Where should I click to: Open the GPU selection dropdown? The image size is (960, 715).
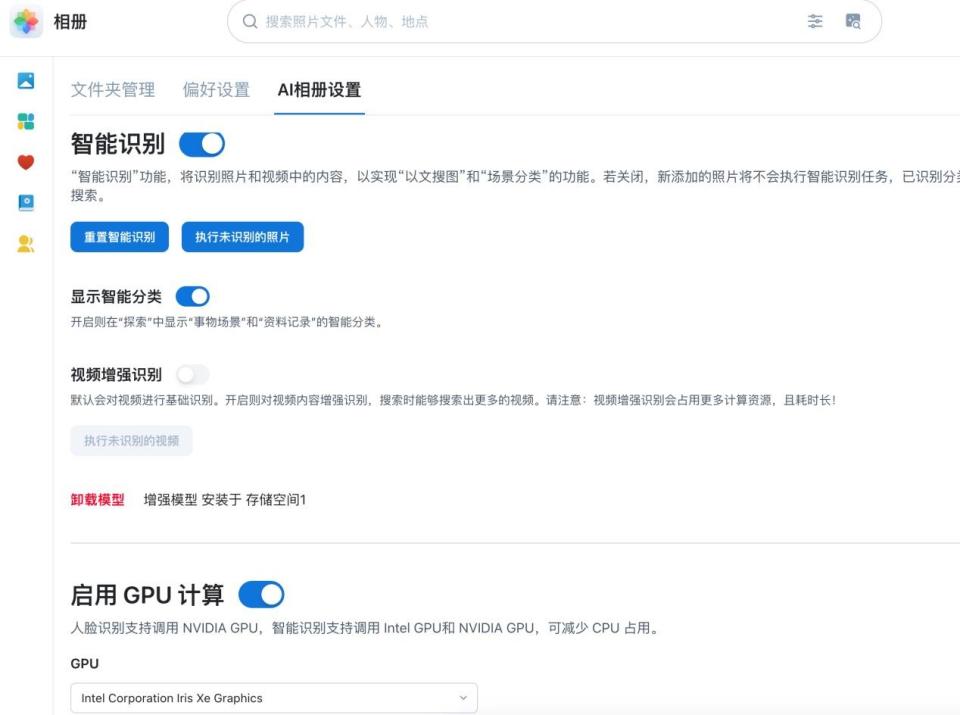point(270,697)
